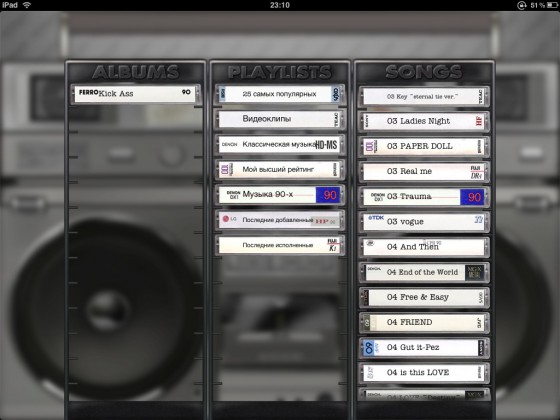Play the song 03 PAPER DOLL
The width and height of the screenshot is (560, 420).
point(424,146)
